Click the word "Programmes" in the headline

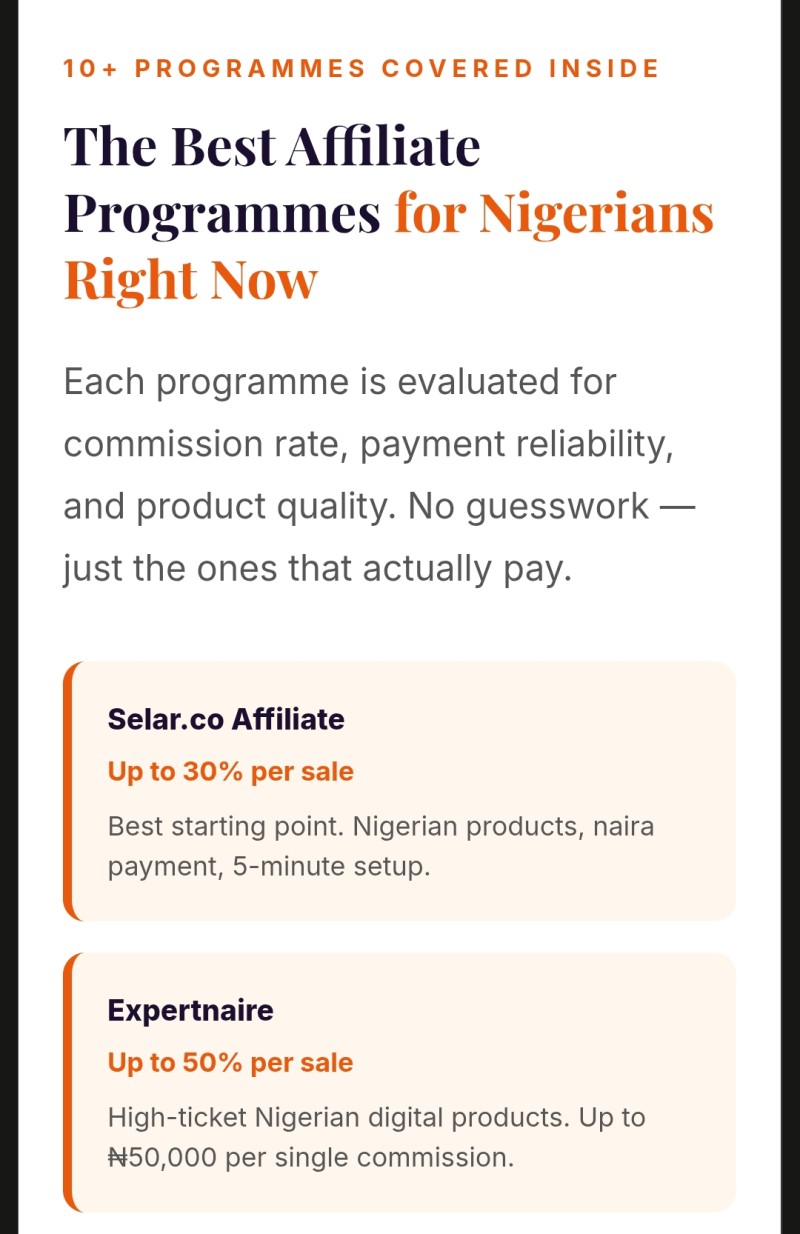[x=222, y=213]
